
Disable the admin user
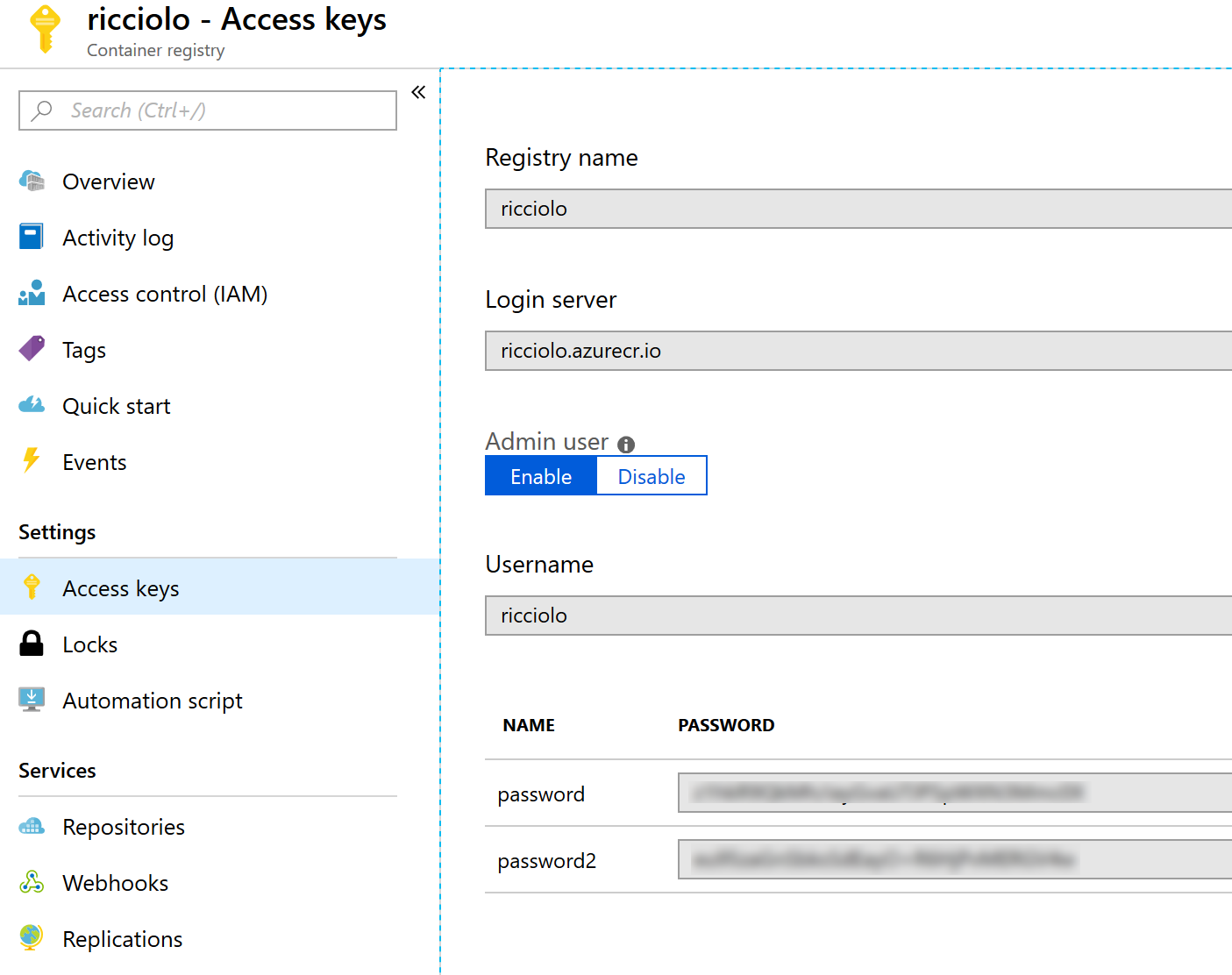tap(652, 476)
